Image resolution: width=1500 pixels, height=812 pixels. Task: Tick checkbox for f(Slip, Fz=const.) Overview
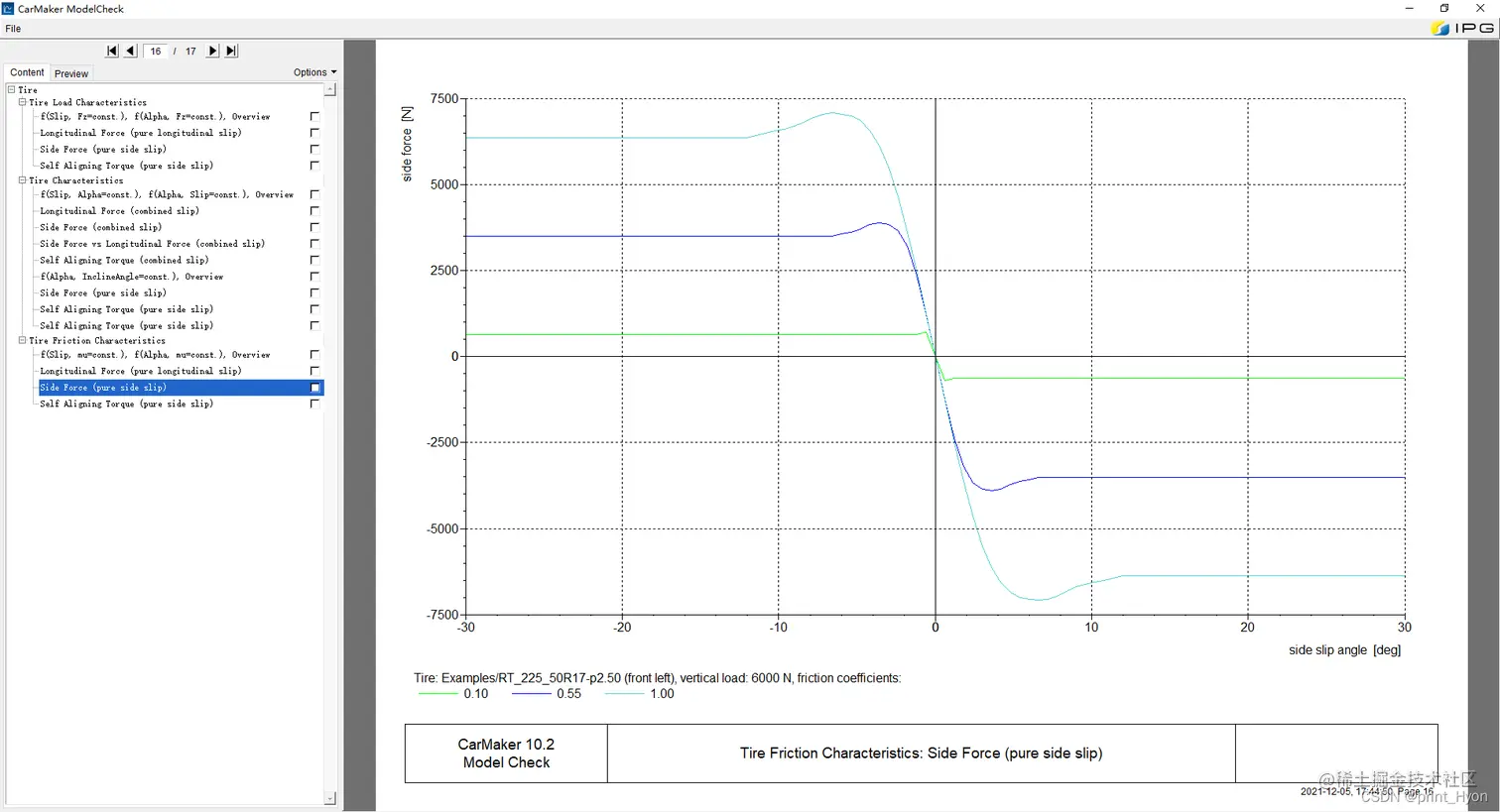(x=314, y=116)
